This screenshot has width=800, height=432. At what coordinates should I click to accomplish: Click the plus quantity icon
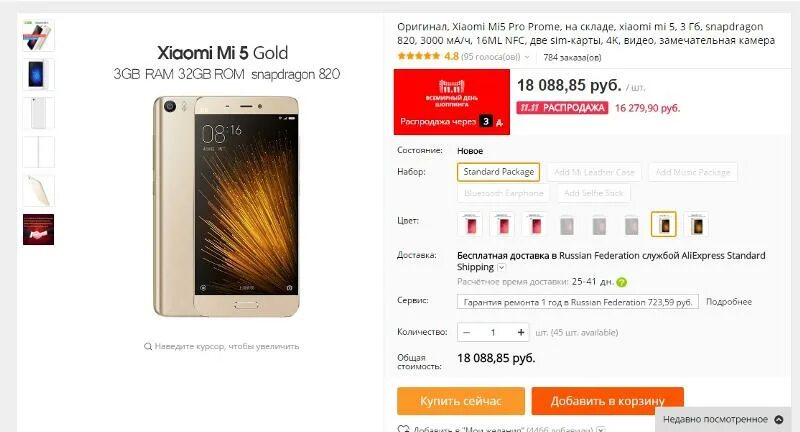(520, 333)
